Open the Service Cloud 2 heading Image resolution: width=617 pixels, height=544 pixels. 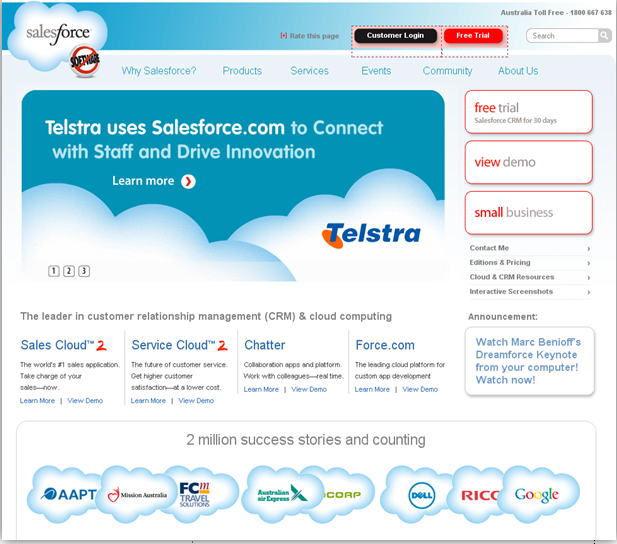[x=179, y=345]
